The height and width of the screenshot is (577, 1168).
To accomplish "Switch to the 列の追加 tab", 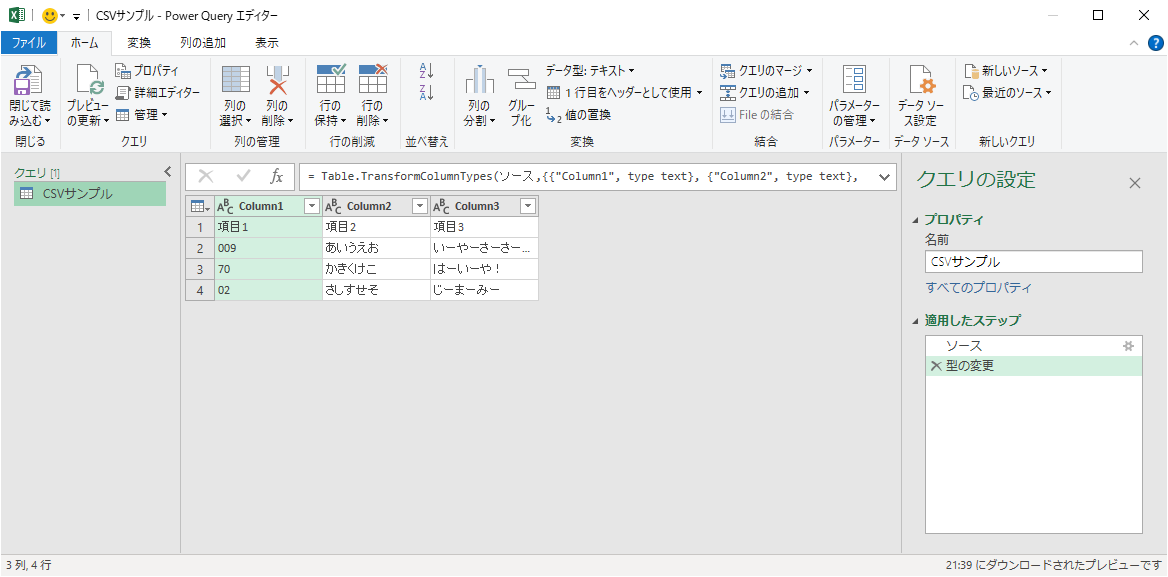I will click(203, 42).
